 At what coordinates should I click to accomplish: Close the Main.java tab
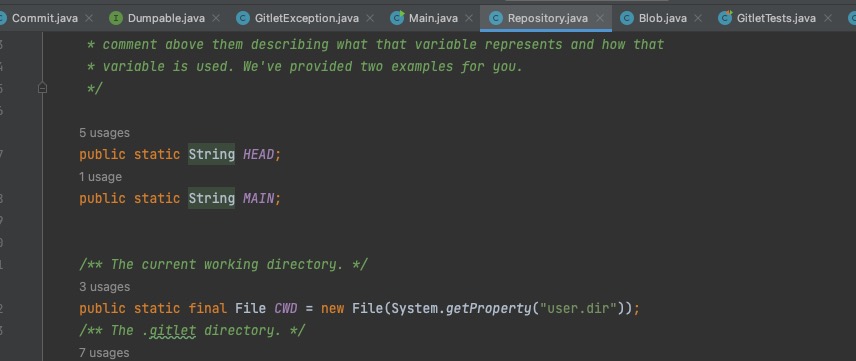(469, 19)
